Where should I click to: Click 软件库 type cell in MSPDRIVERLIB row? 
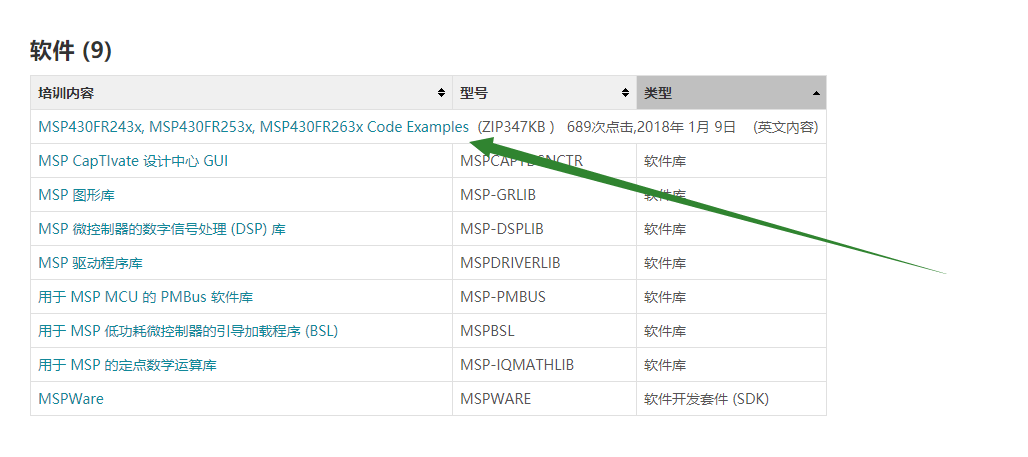[x=731, y=263]
